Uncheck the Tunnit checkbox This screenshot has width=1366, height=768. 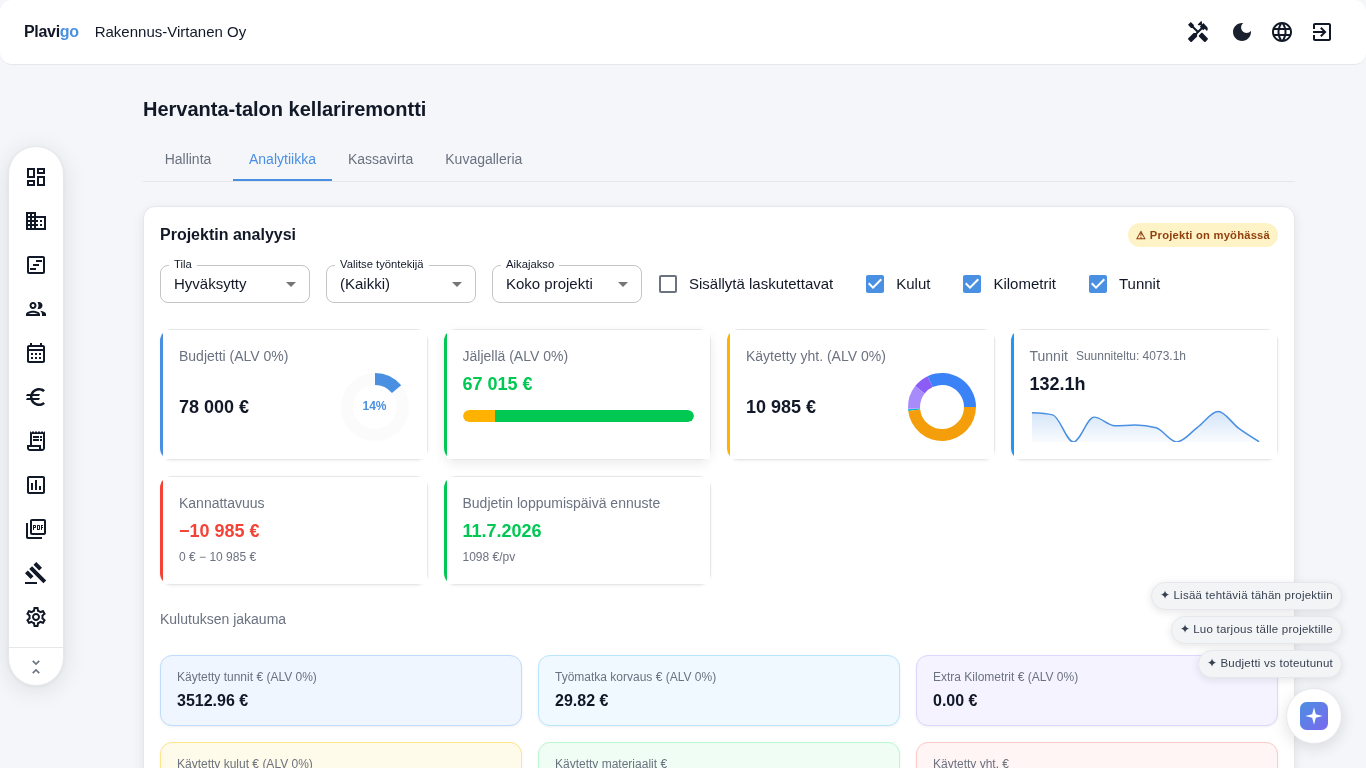point(1098,284)
